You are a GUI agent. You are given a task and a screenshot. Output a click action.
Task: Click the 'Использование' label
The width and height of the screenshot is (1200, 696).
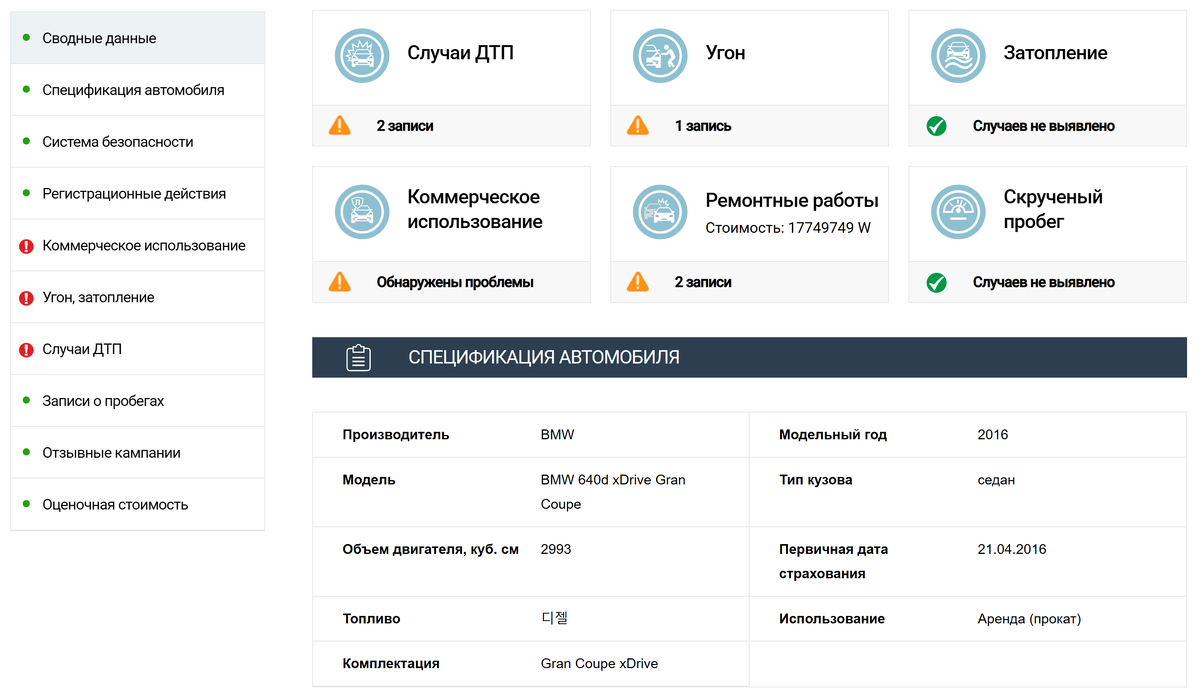(832, 619)
